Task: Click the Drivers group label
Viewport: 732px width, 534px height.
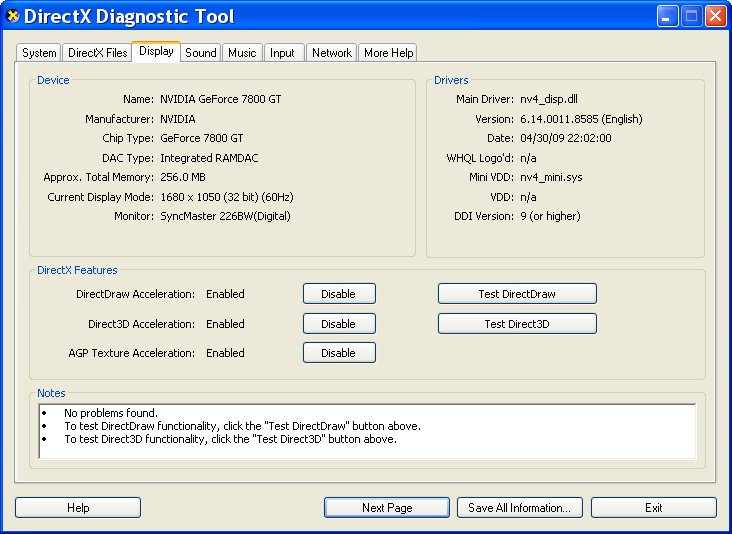Action: pyautogui.click(x=451, y=80)
